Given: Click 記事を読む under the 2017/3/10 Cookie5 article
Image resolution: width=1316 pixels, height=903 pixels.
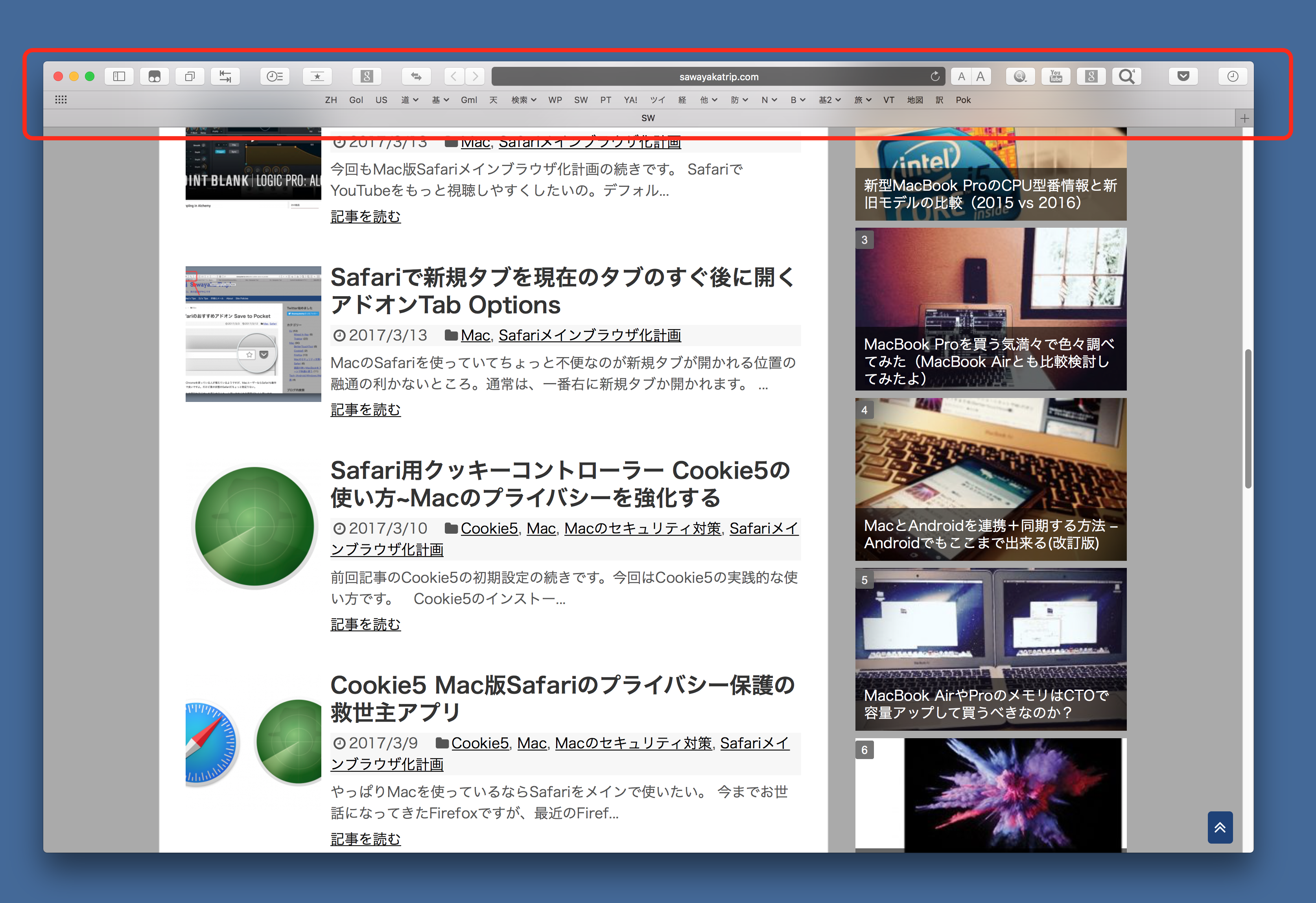Looking at the screenshot, I should coord(365,624).
